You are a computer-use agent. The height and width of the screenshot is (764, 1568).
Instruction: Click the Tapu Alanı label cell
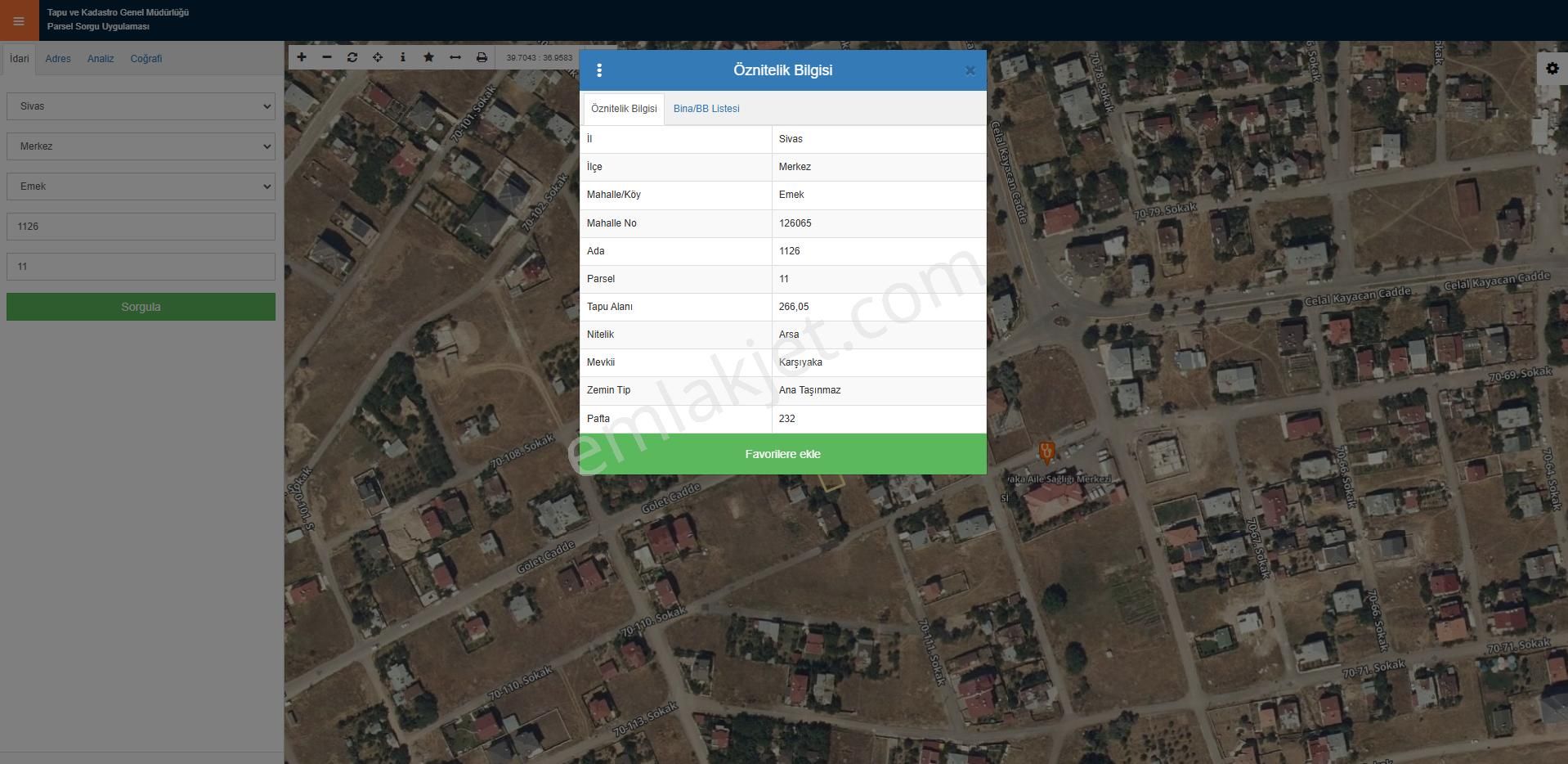675,307
